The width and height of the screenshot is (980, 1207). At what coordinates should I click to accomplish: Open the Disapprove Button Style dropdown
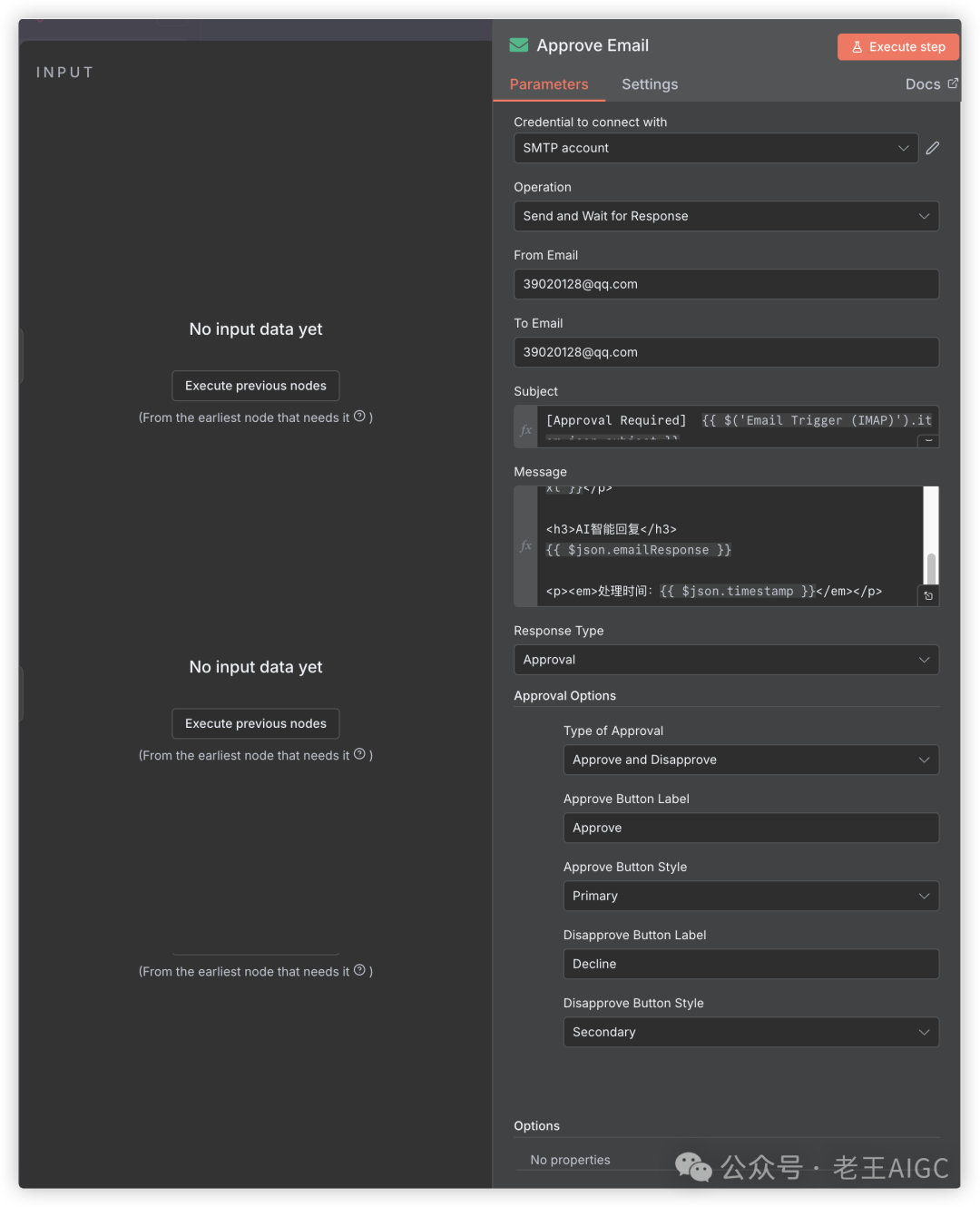click(x=750, y=1032)
